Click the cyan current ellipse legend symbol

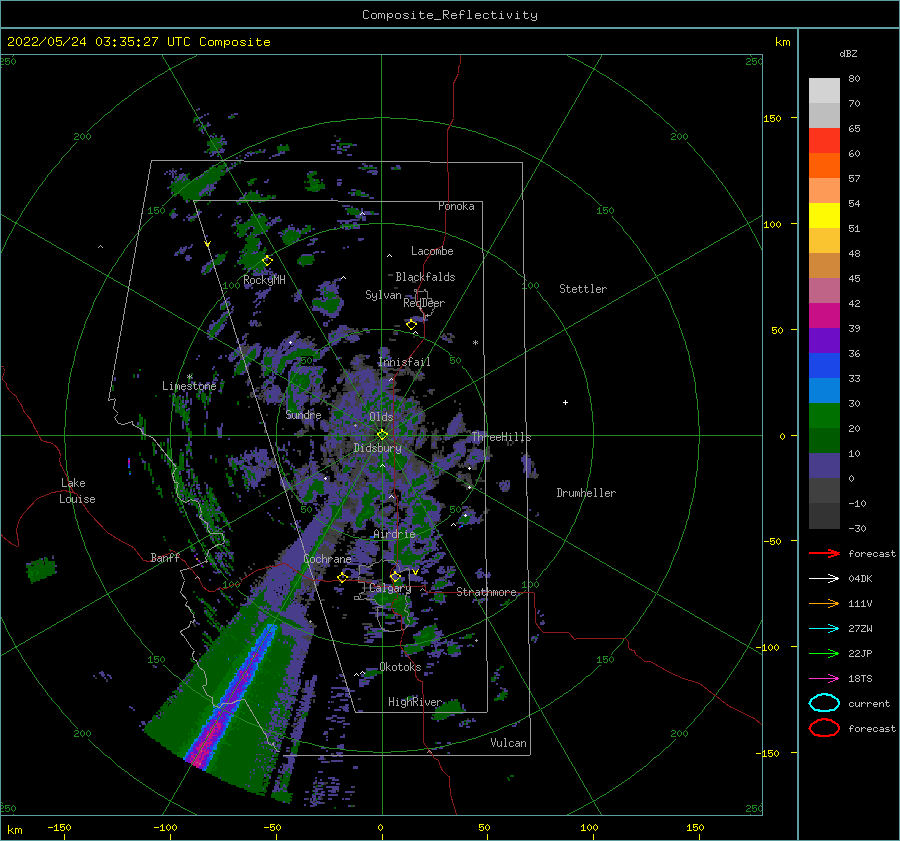click(x=824, y=703)
